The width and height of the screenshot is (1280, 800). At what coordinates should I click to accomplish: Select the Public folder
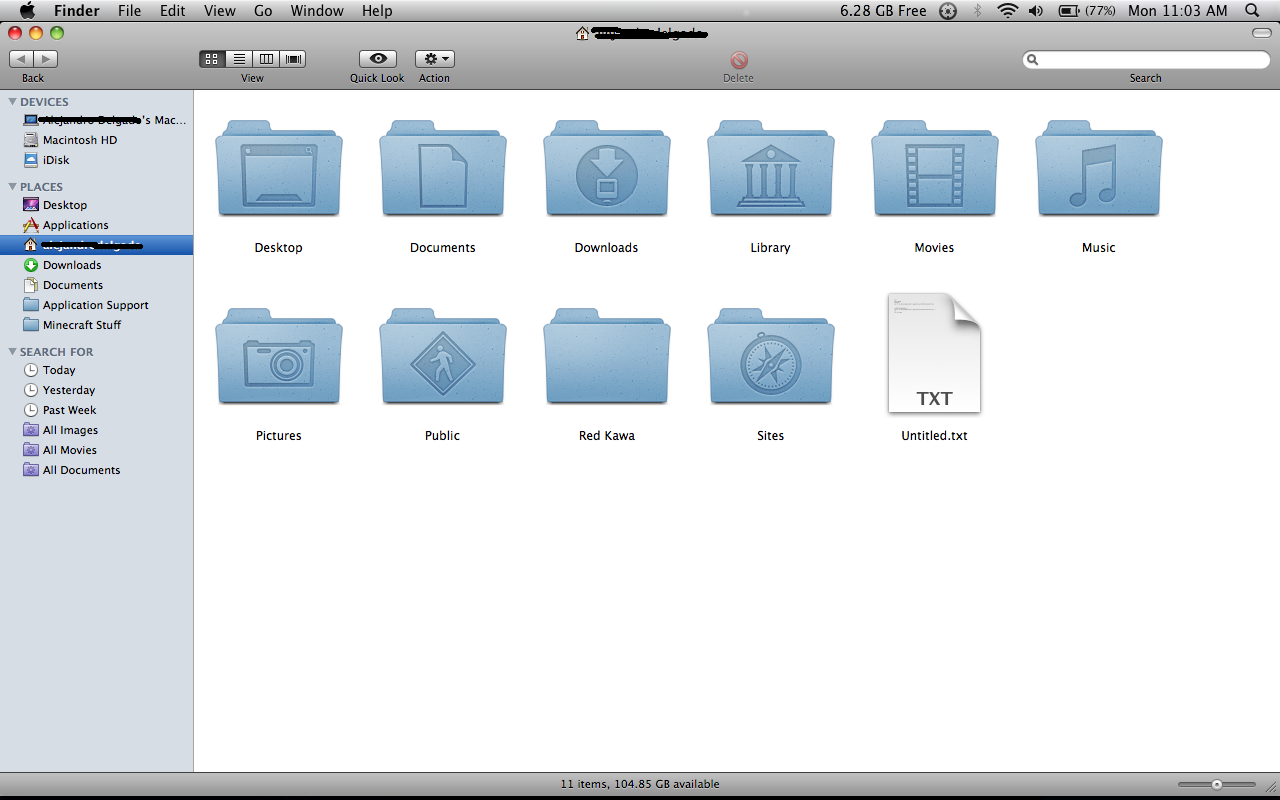click(x=443, y=356)
